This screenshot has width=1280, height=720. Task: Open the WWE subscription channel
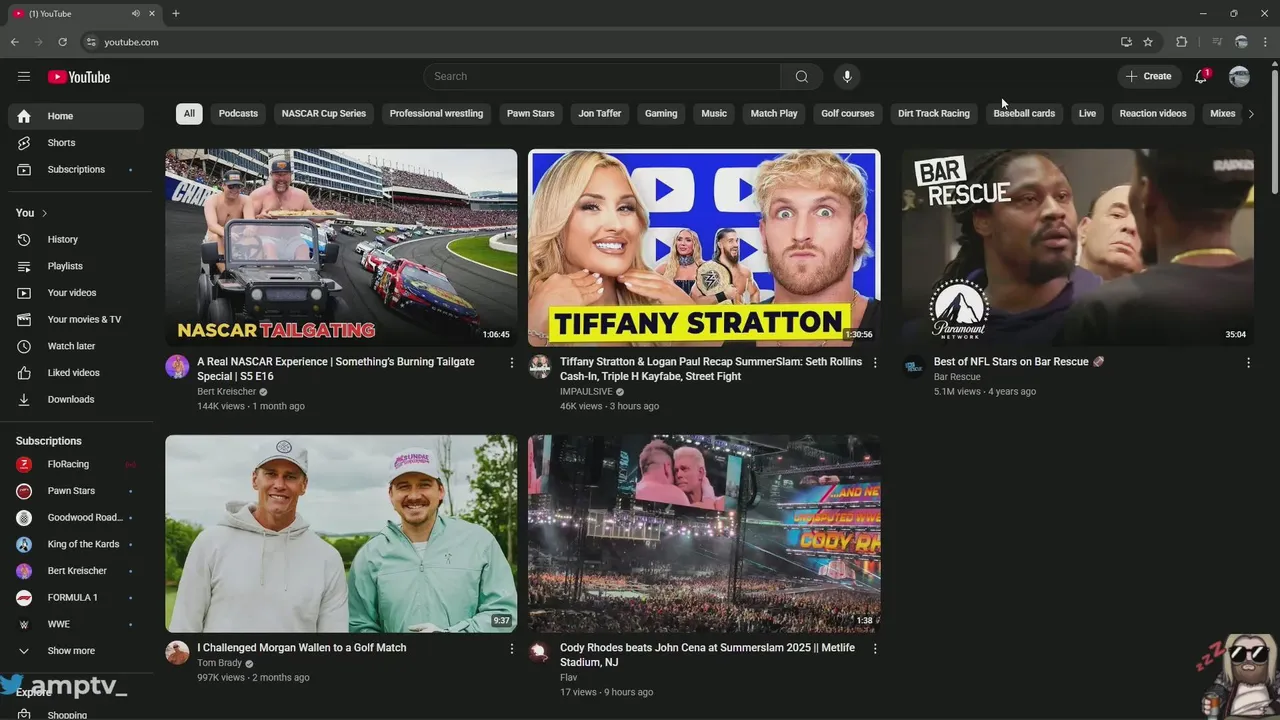point(76,625)
